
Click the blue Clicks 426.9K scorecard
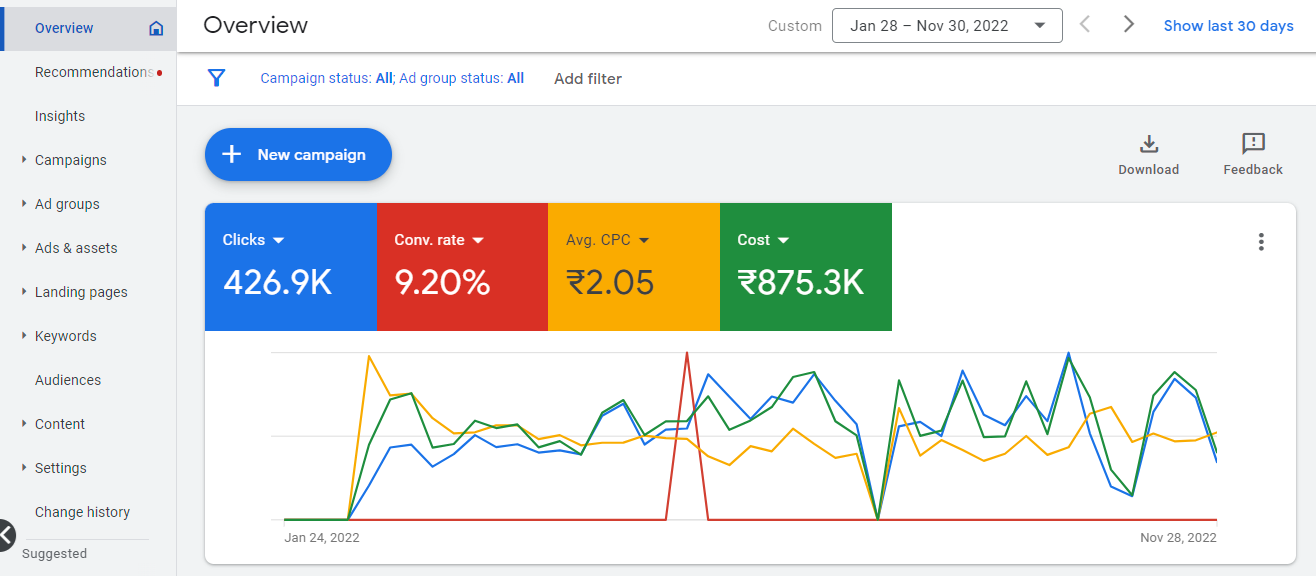click(291, 267)
